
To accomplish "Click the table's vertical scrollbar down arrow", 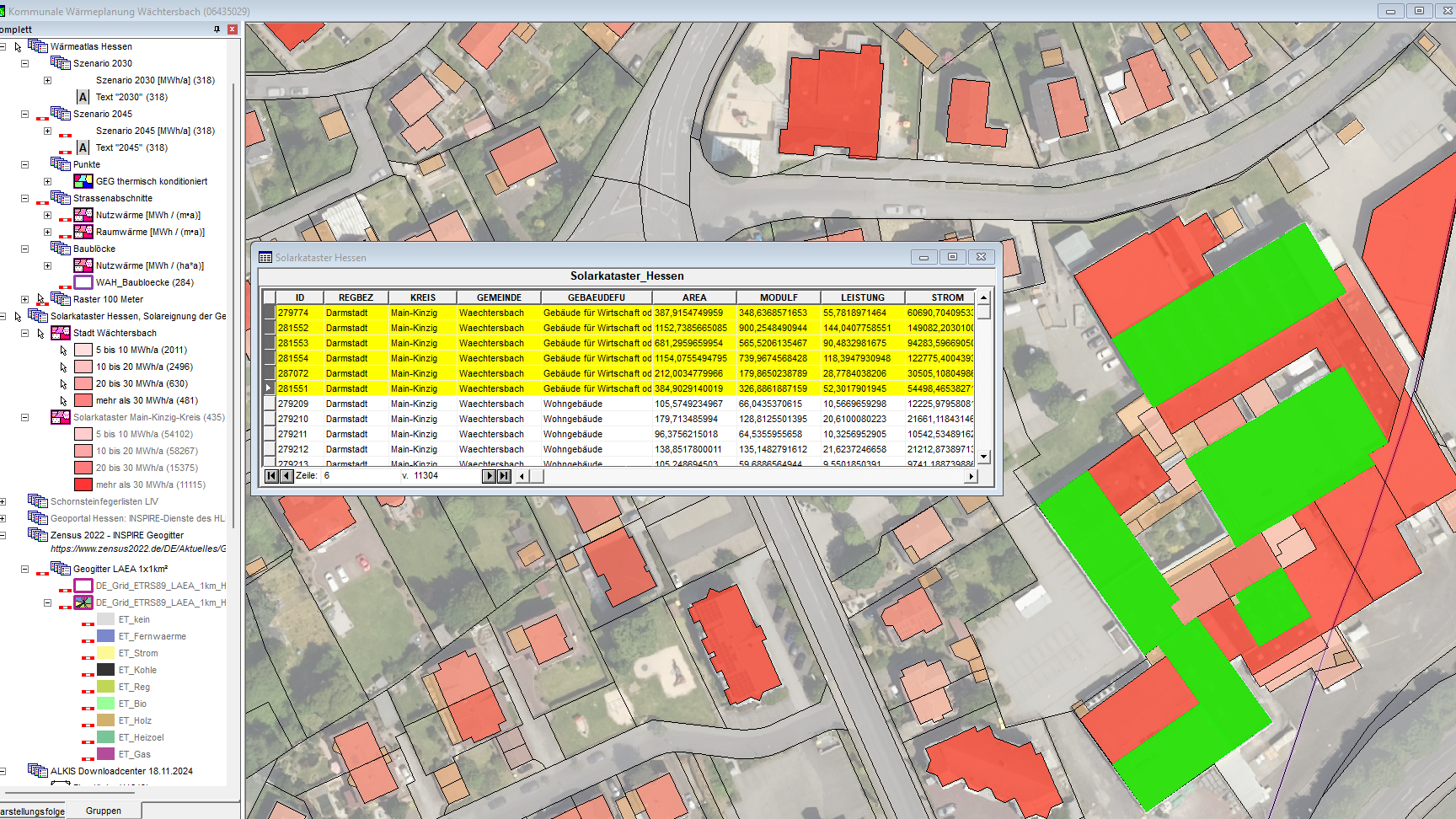I will [x=983, y=457].
